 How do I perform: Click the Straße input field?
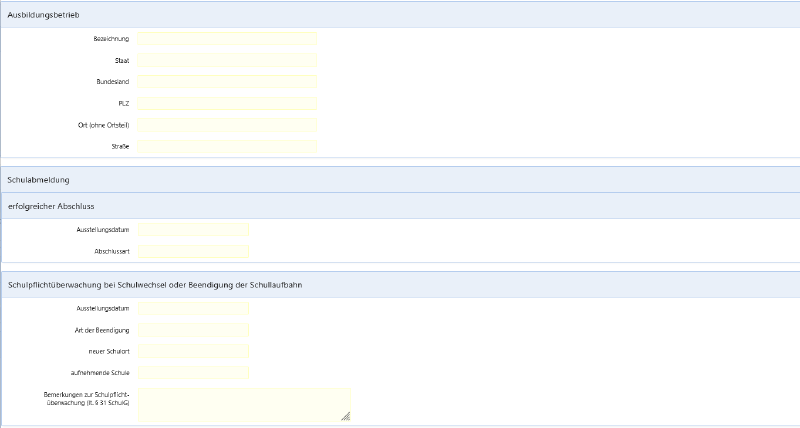click(228, 147)
